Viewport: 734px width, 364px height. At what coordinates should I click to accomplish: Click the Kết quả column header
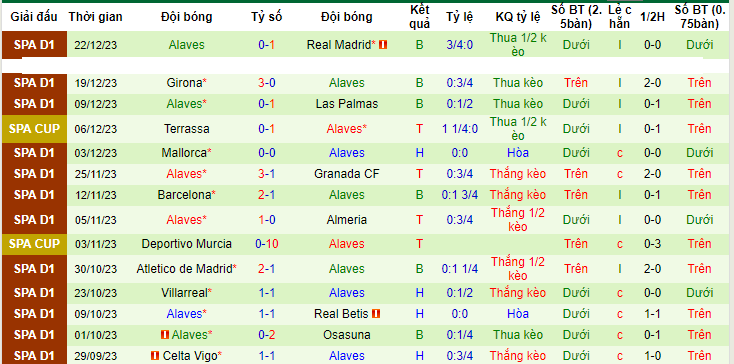(419, 17)
